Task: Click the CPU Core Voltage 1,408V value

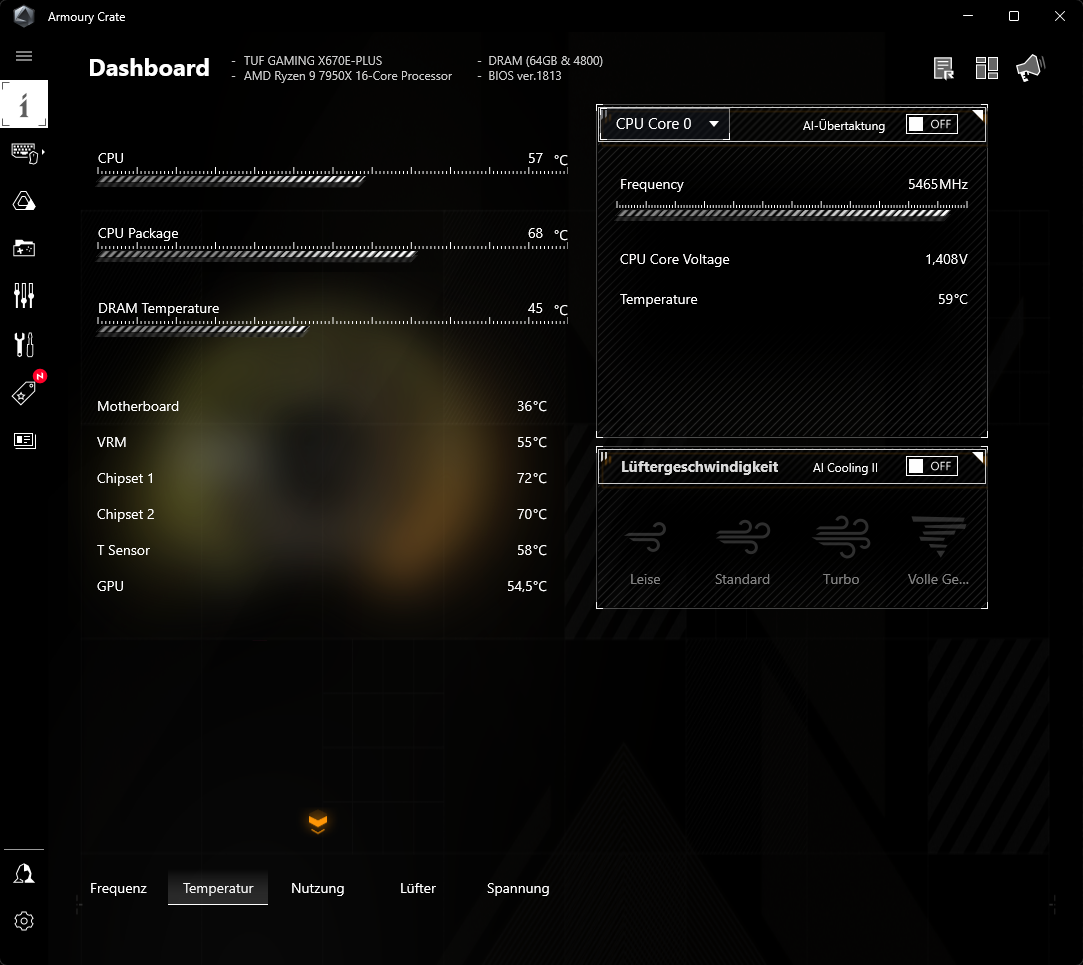Action: [946, 259]
